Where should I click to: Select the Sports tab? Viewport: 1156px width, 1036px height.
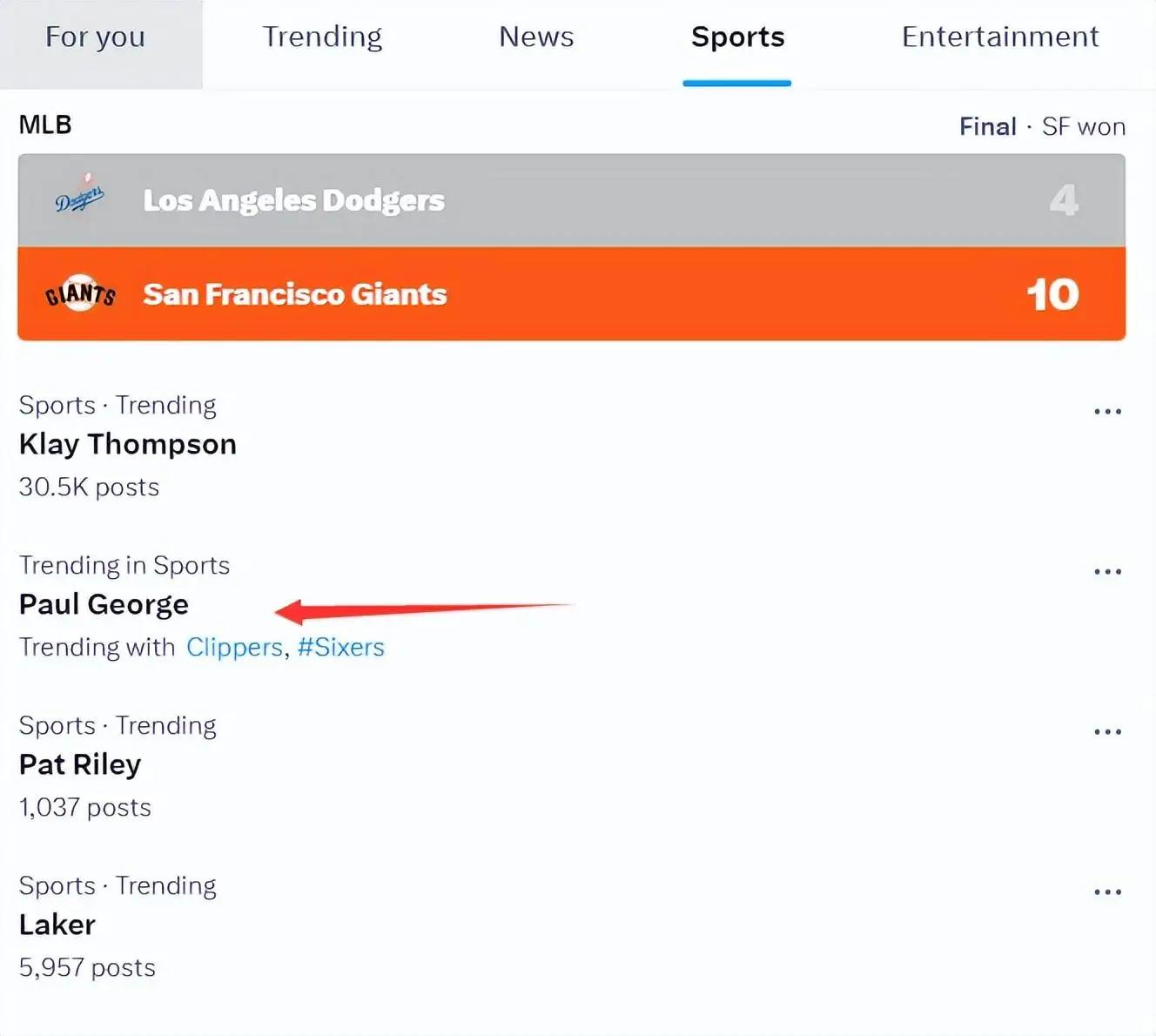737,37
